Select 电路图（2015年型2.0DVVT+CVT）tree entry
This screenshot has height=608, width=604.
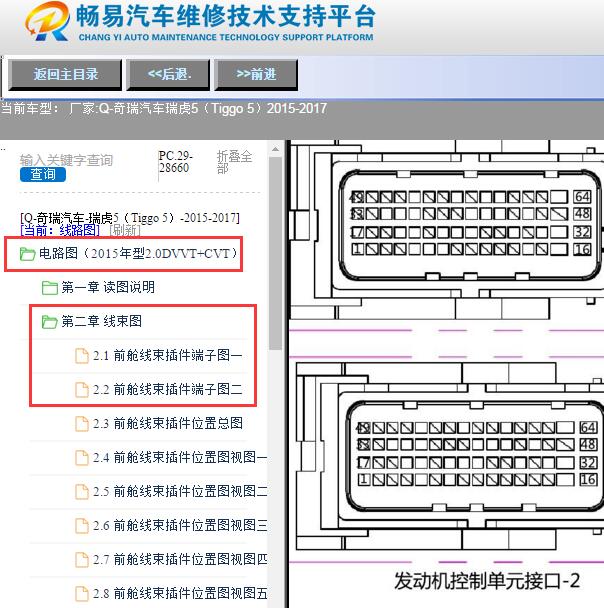click(x=138, y=254)
